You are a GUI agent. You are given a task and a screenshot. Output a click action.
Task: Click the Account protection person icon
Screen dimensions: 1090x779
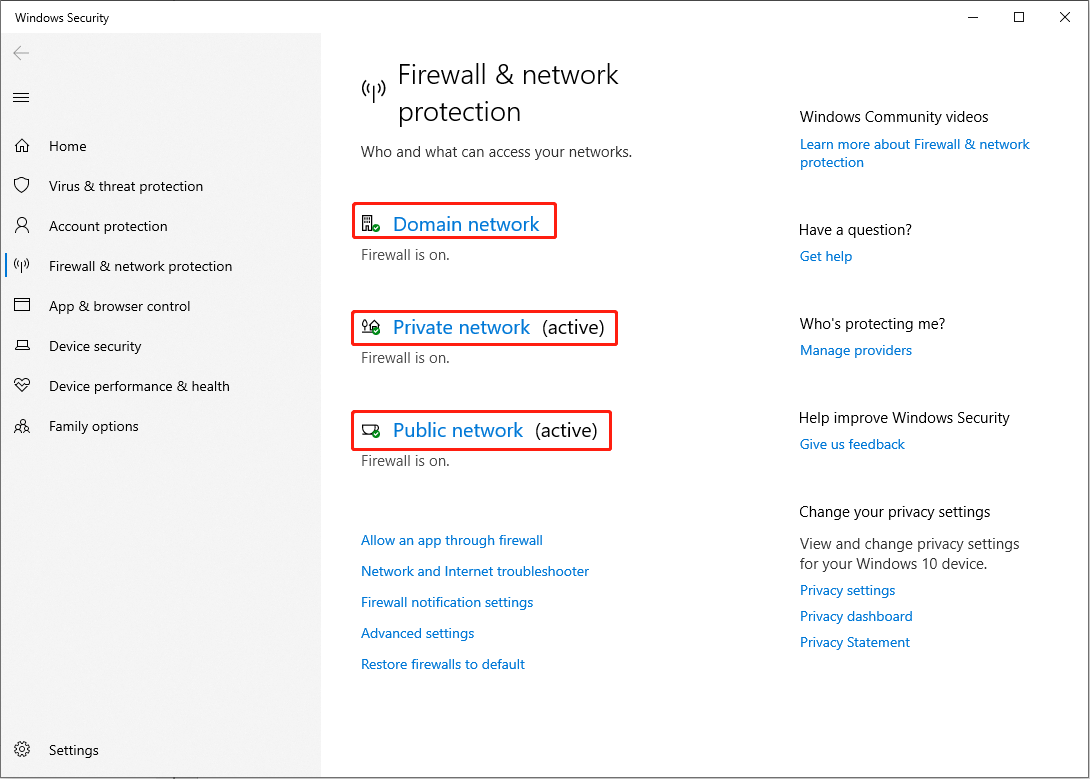coord(22,226)
